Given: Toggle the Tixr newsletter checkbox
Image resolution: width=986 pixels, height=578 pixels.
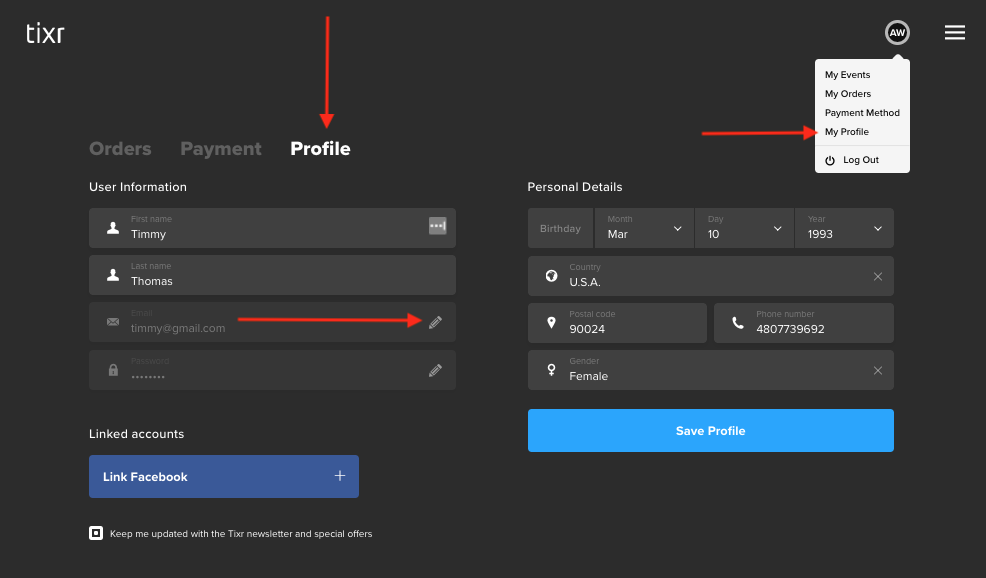Looking at the screenshot, I should (96, 533).
